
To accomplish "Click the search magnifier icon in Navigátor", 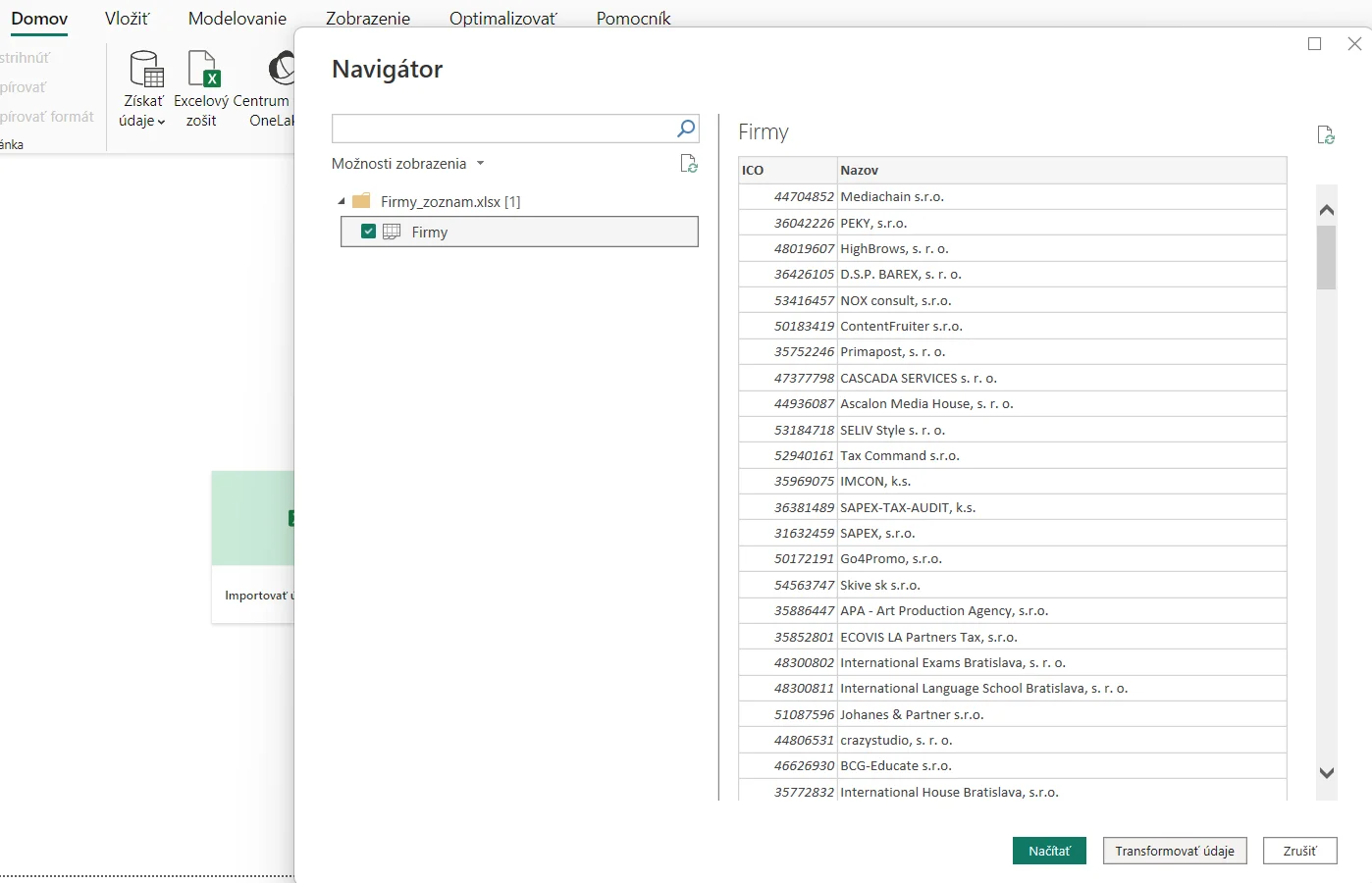I will (x=686, y=128).
